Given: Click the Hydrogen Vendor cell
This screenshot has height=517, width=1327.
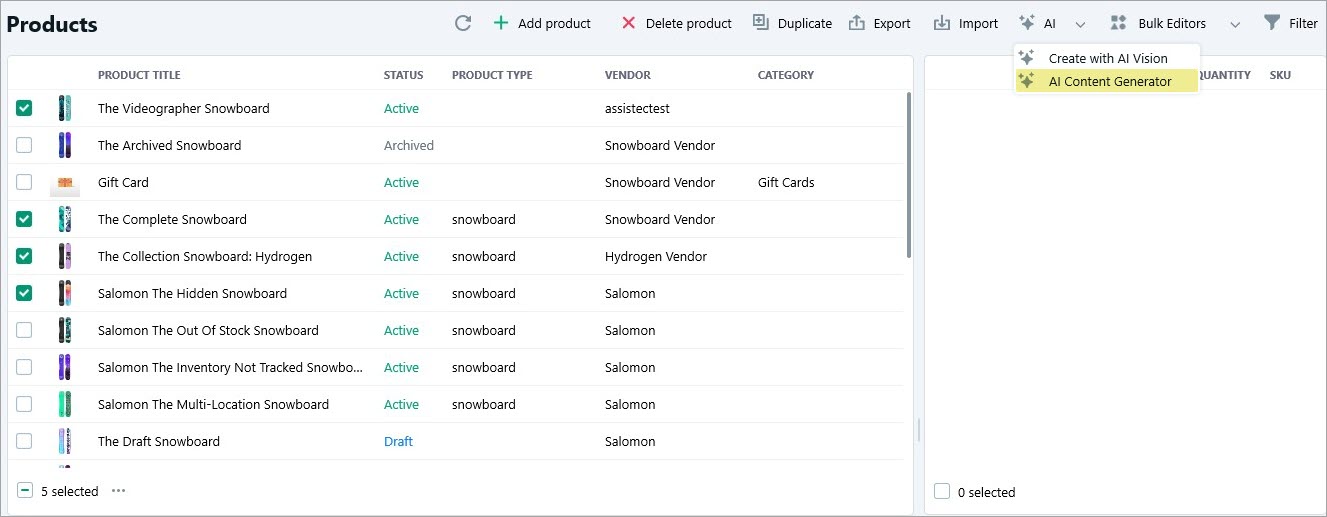Looking at the screenshot, I should tap(656, 256).
